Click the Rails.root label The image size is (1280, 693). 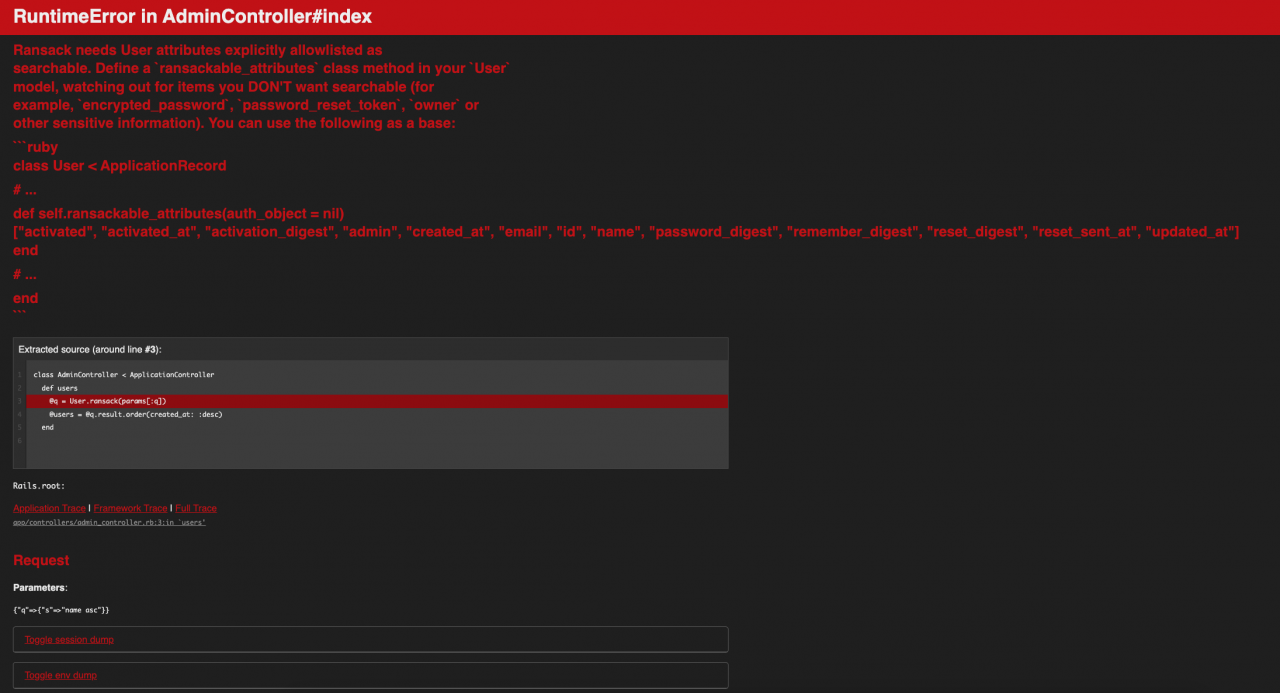(x=39, y=486)
